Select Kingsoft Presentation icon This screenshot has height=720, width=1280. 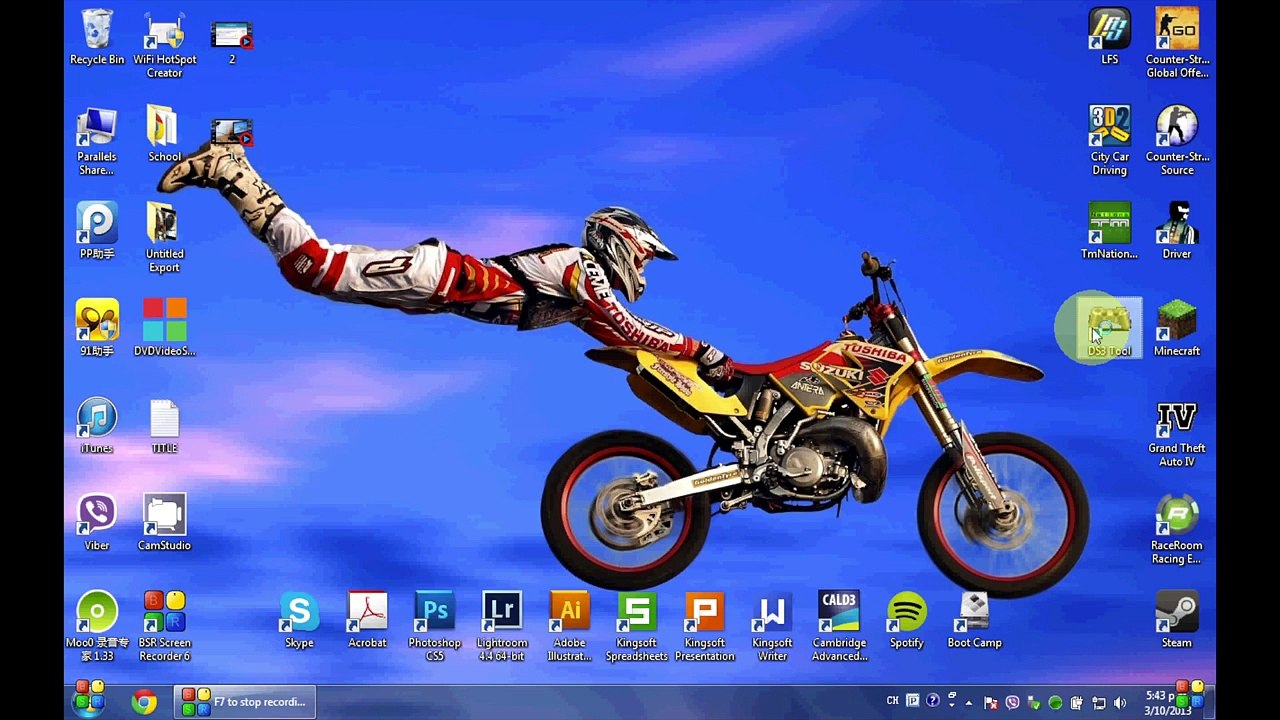pos(704,626)
